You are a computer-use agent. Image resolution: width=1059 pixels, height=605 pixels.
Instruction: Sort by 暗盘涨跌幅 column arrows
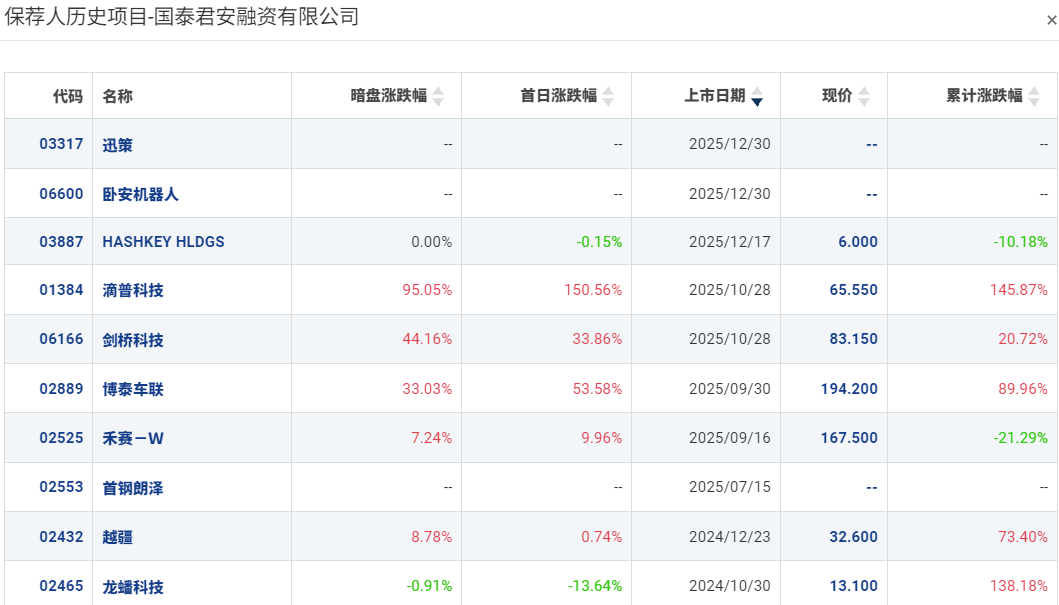click(x=438, y=97)
